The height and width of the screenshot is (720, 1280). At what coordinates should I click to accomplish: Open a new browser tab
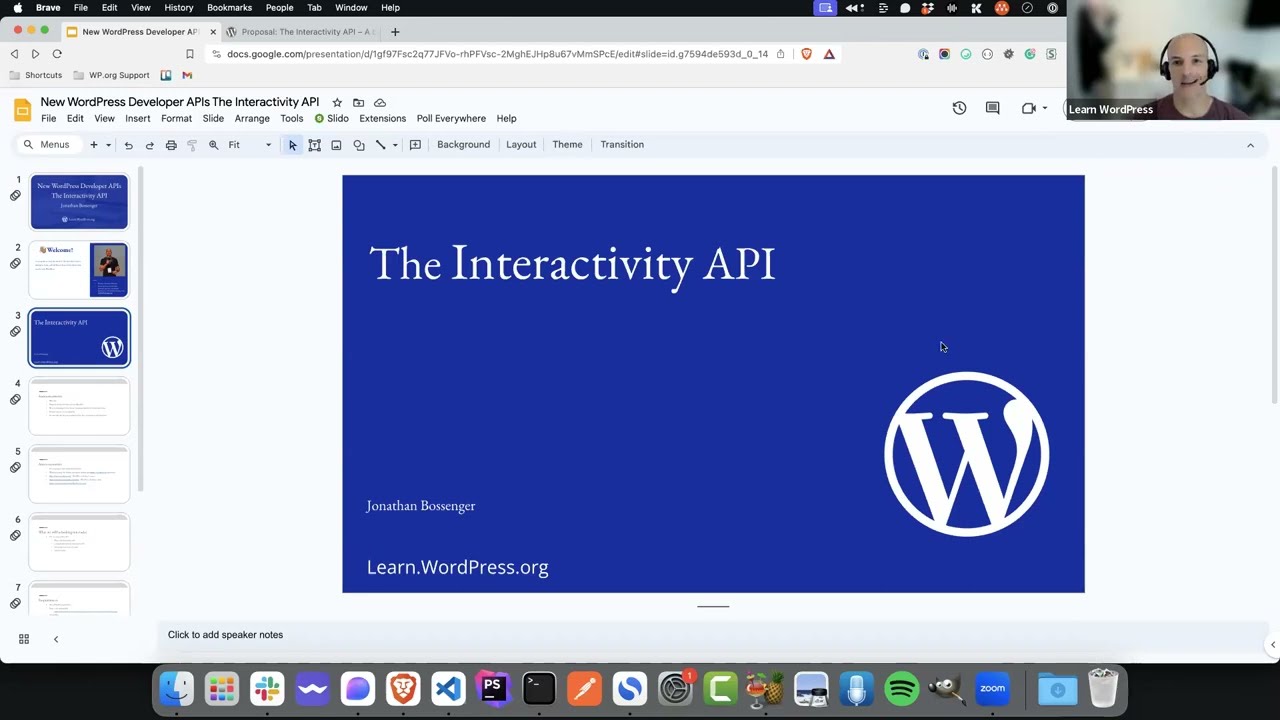click(395, 32)
